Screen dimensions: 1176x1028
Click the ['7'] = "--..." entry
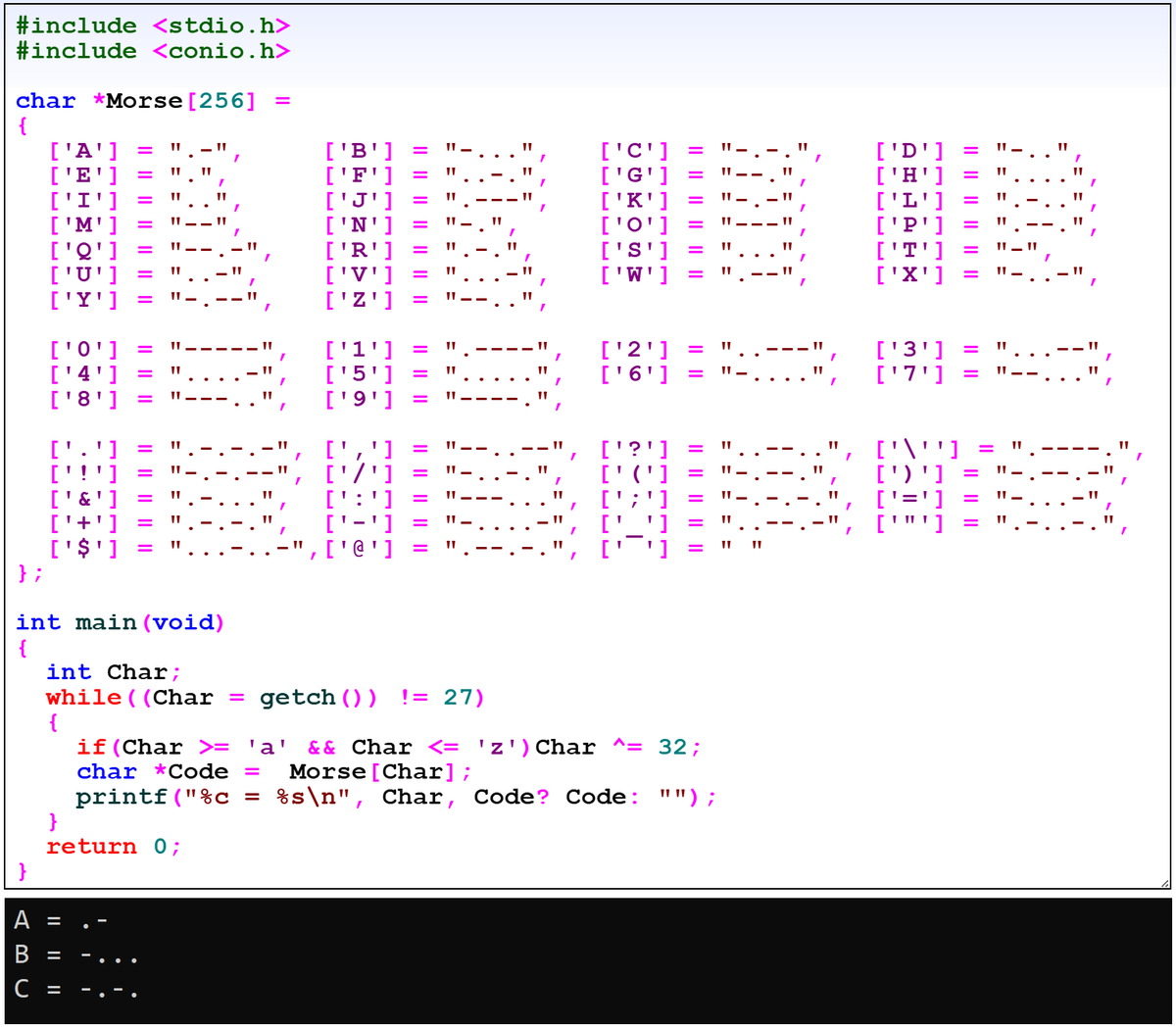[x=995, y=374]
